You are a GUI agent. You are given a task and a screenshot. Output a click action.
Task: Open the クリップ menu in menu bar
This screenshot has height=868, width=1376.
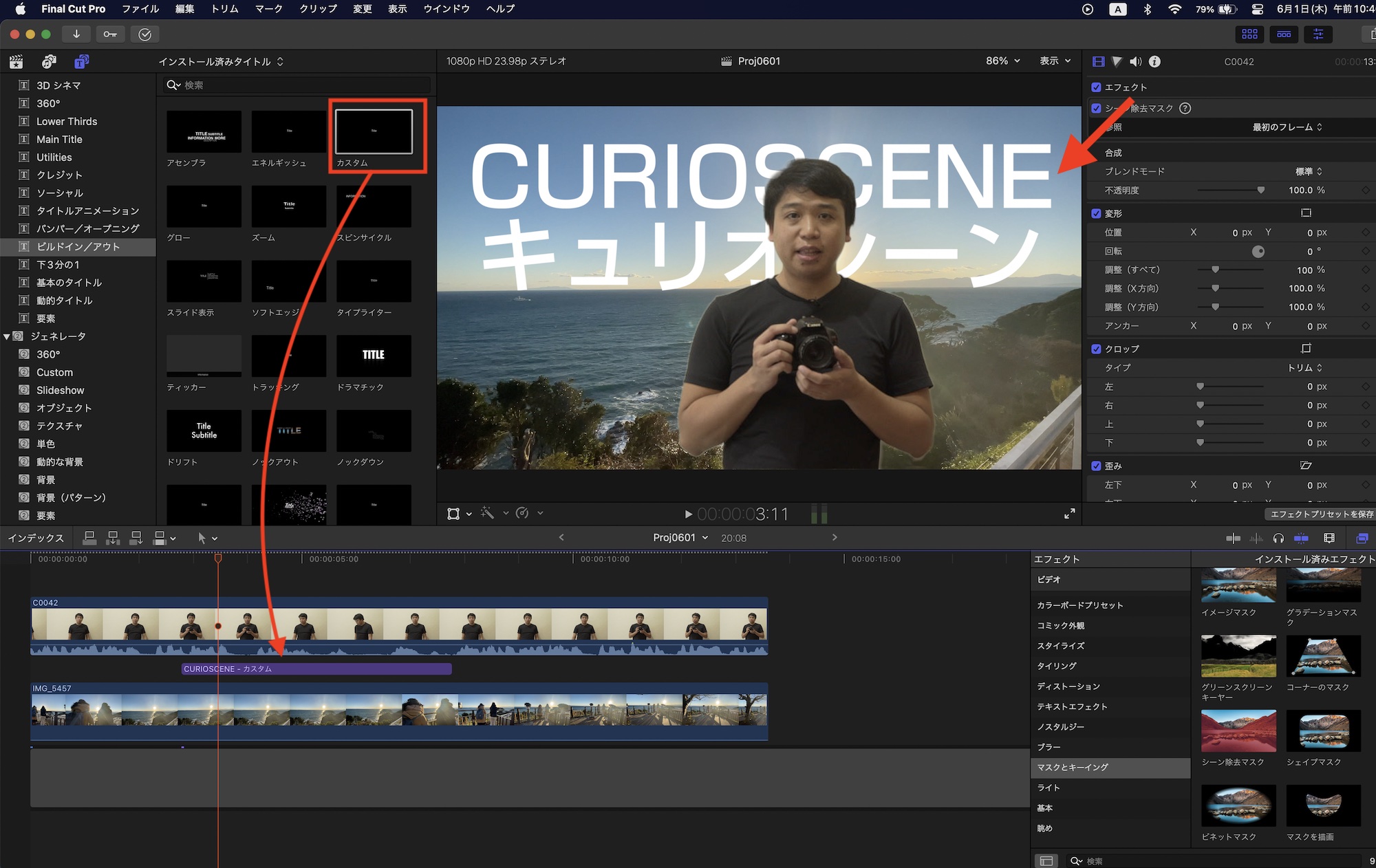(318, 9)
